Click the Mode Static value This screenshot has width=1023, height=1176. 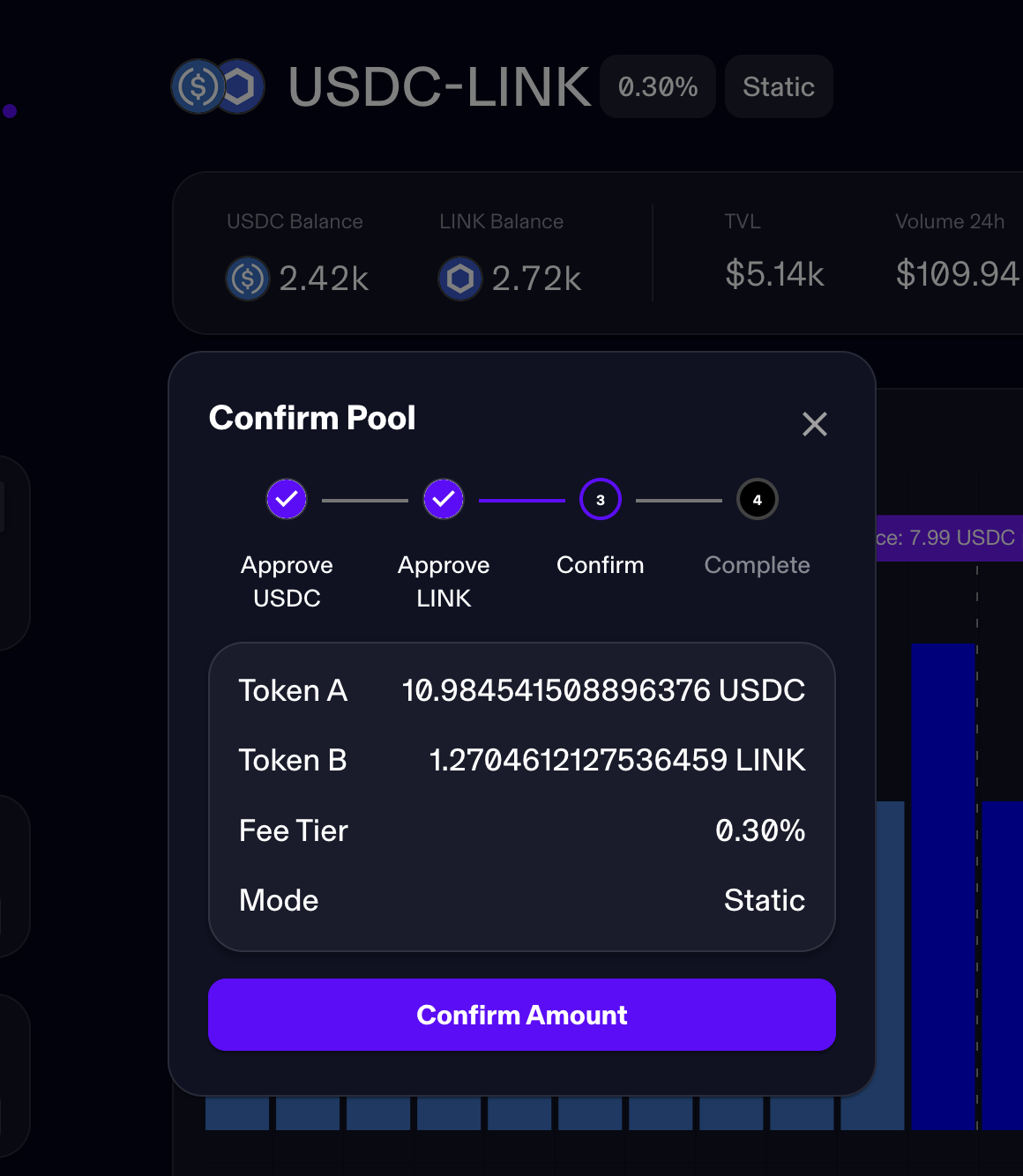point(764,900)
